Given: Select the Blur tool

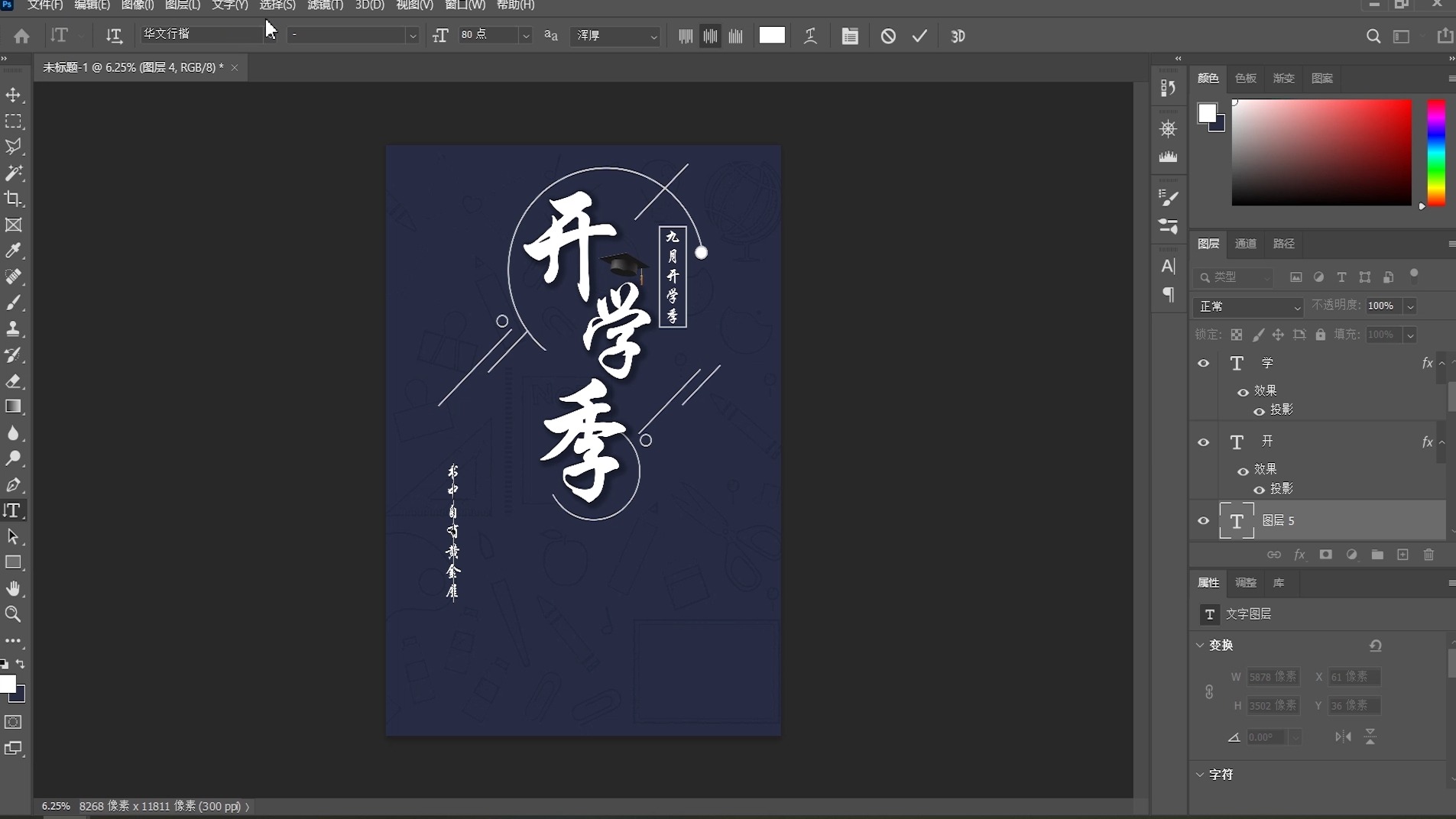Looking at the screenshot, I should point(14,432).
